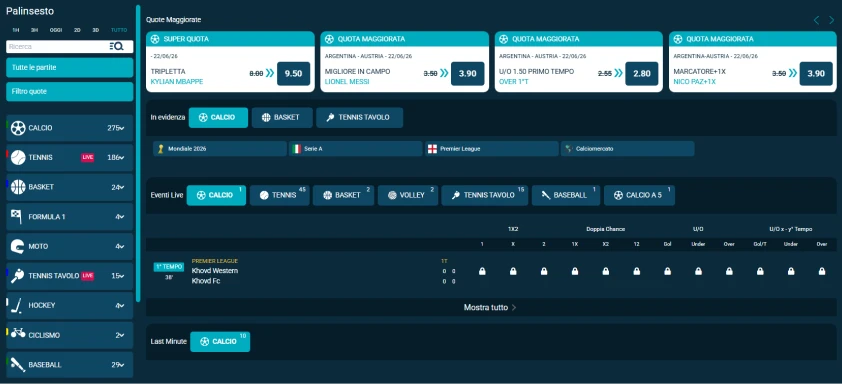Open Eventi Live Basket tab
This screenshot has height=384, width=842.
(x=343, y=195)
